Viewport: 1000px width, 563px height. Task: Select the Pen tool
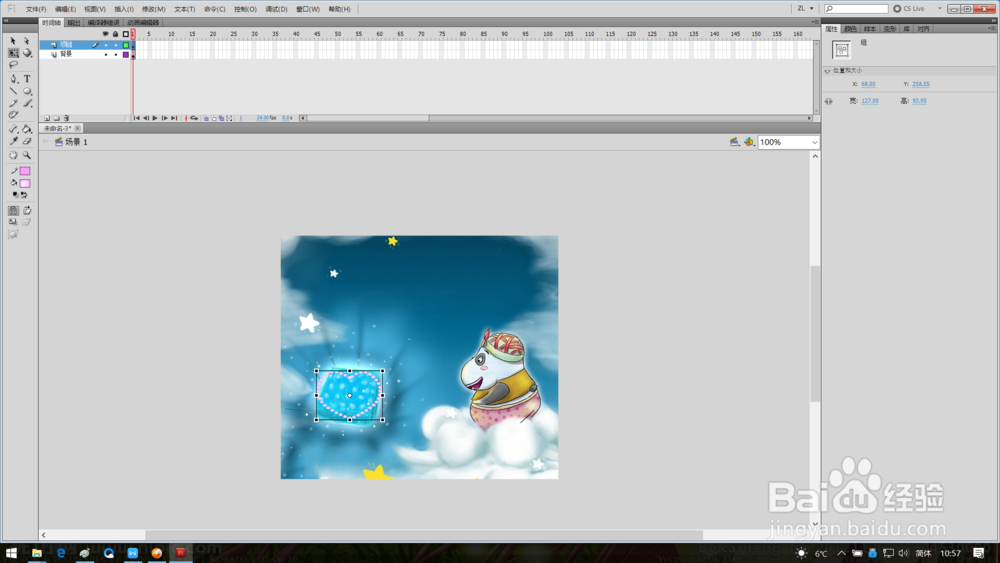13,79
